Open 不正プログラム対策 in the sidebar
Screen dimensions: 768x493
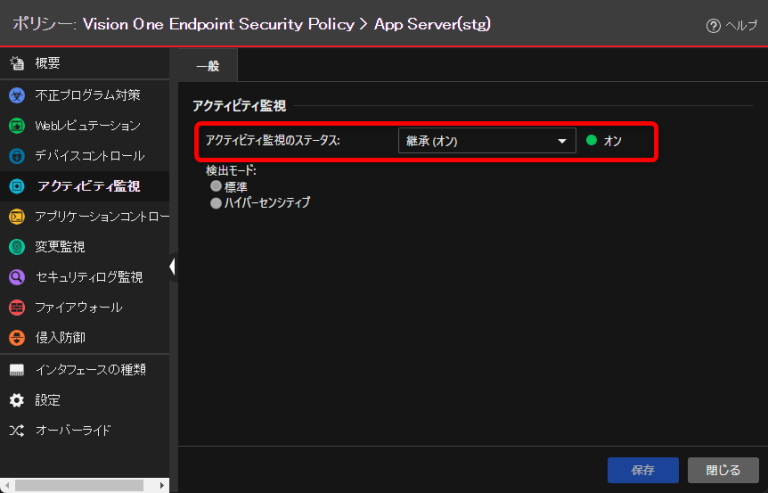pyautogui.click(x=85, y=95)
